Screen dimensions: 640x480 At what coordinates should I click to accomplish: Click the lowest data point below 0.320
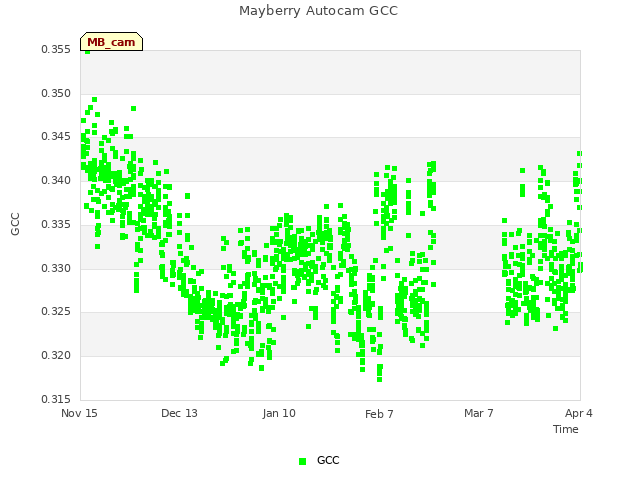(380, 380)
